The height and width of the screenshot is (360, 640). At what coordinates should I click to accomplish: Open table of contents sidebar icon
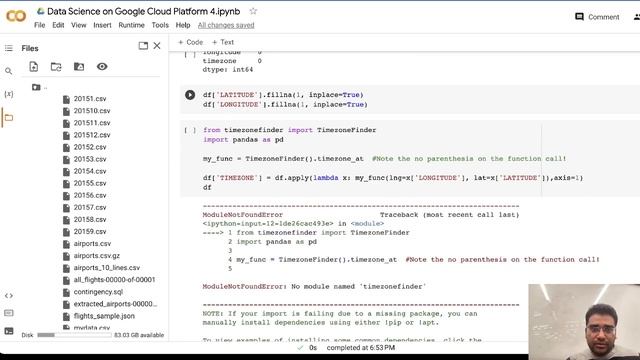9,48
